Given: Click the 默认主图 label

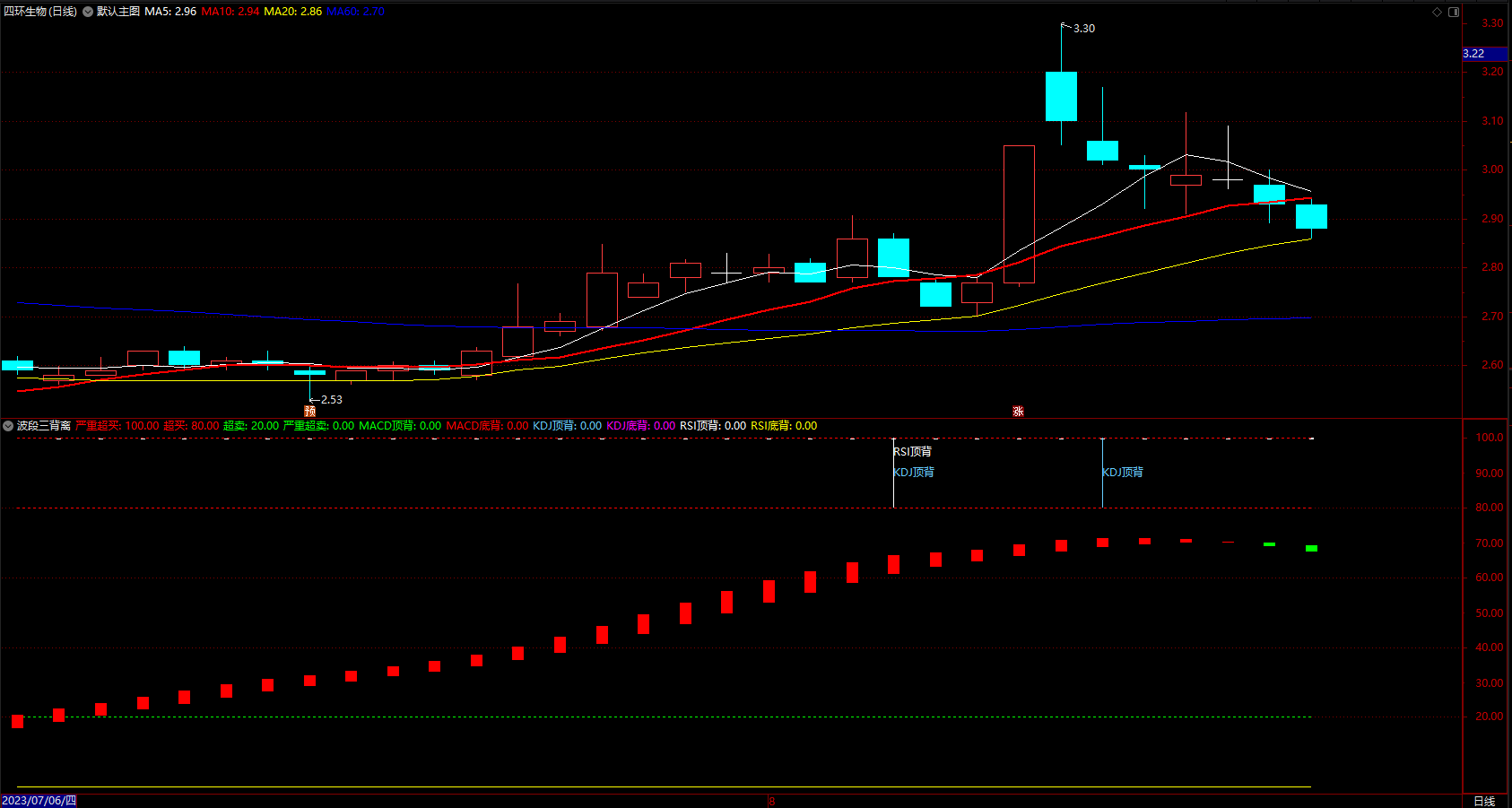Looking at the screenshot, I should [118, 12].
